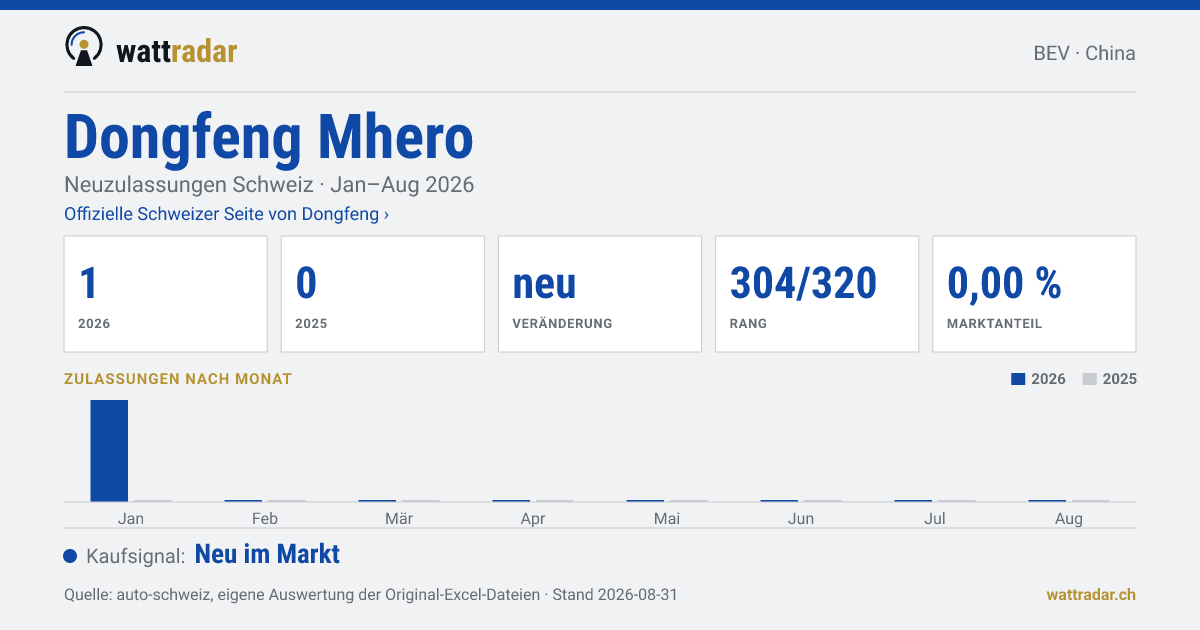Select the 2026 registrations card showing 1

click(166, 294)
